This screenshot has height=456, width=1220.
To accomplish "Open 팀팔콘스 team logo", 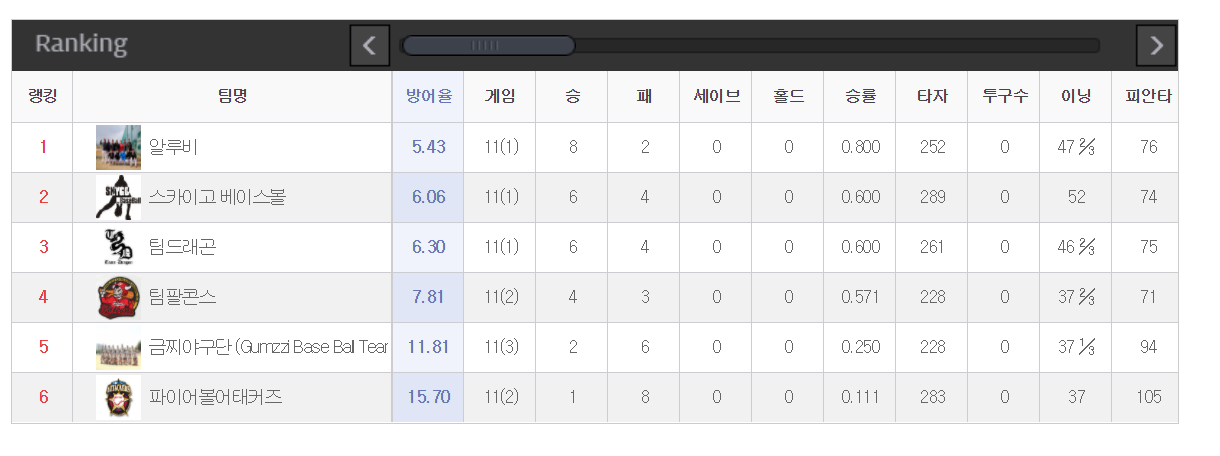I will pyautogui.click(x=119, y=297).
